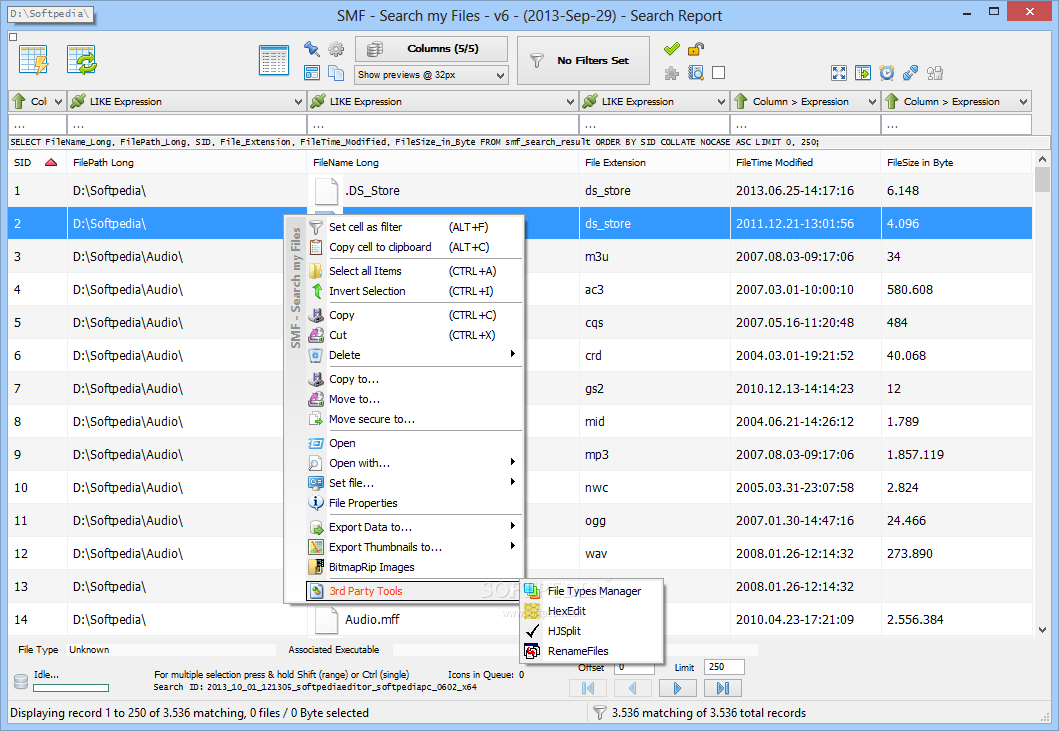Click the blue pushpin icon

click(311, 49)
